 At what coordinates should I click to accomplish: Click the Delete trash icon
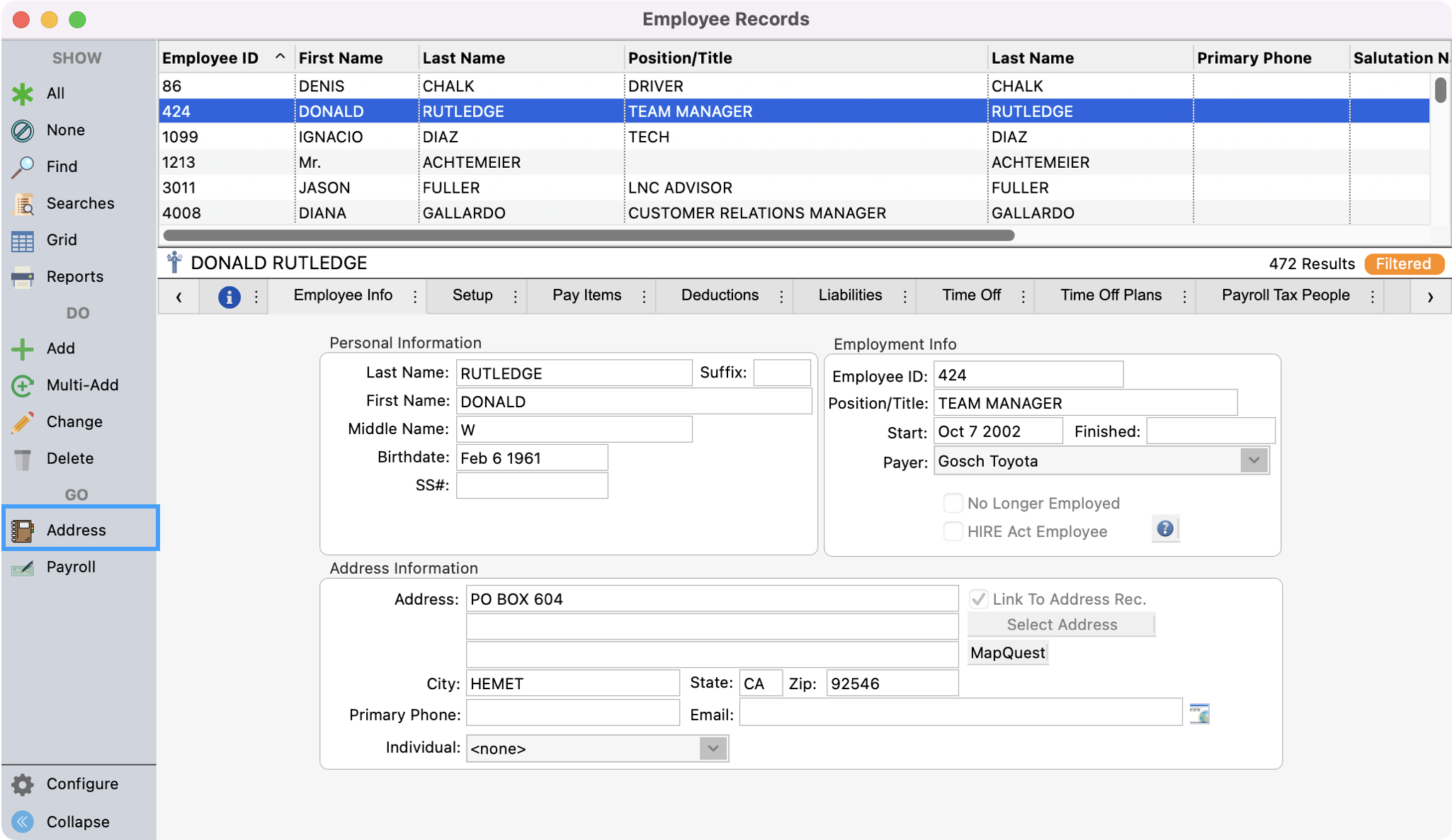click(x=23, y=459)
